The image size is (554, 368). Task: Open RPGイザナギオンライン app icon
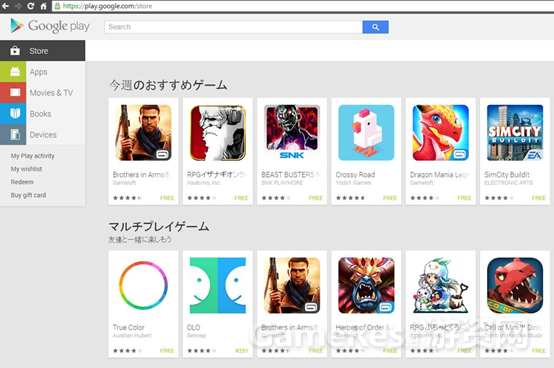click(x=218, y=133)
